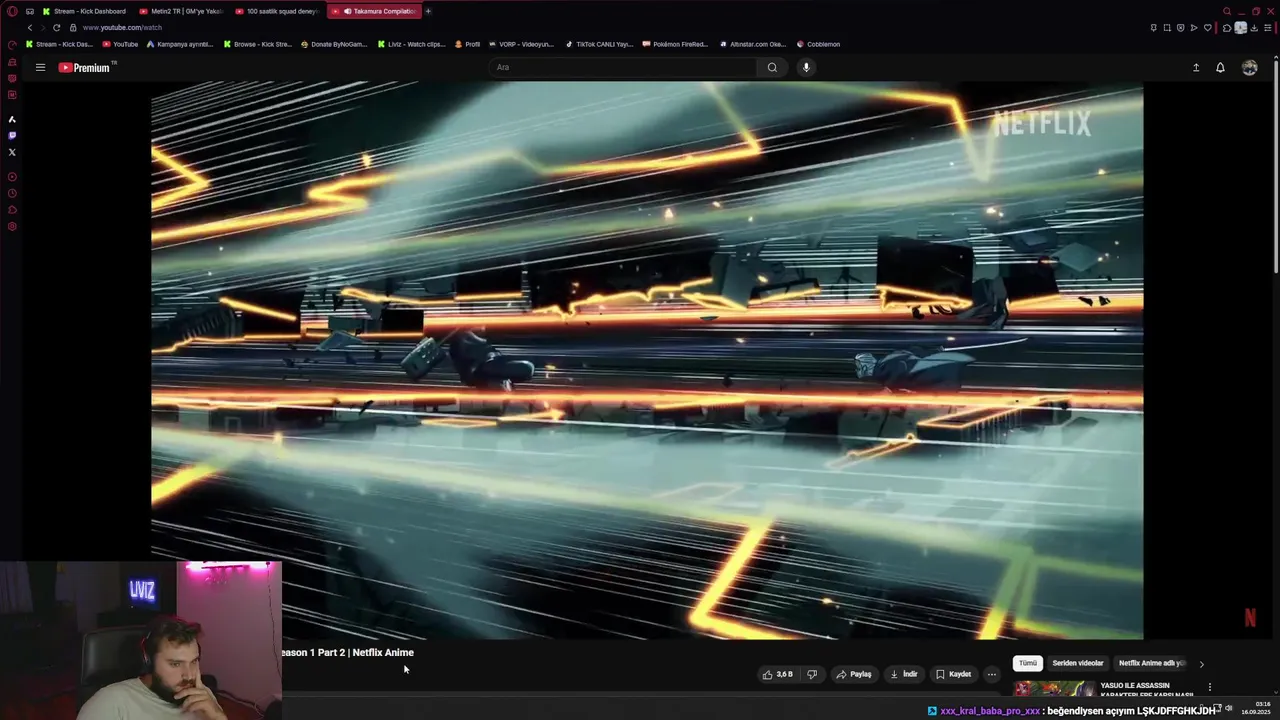Open the YouTube create/upload icon
This screenshot has width=1280, height=720.
(x=1196, y=67)
